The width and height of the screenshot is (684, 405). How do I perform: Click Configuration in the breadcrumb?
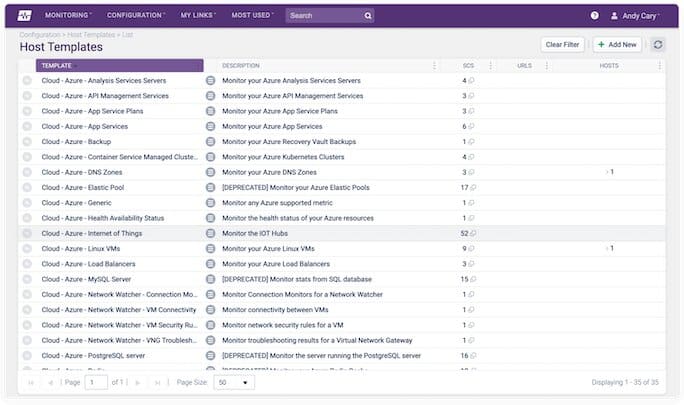pos(40,34)
